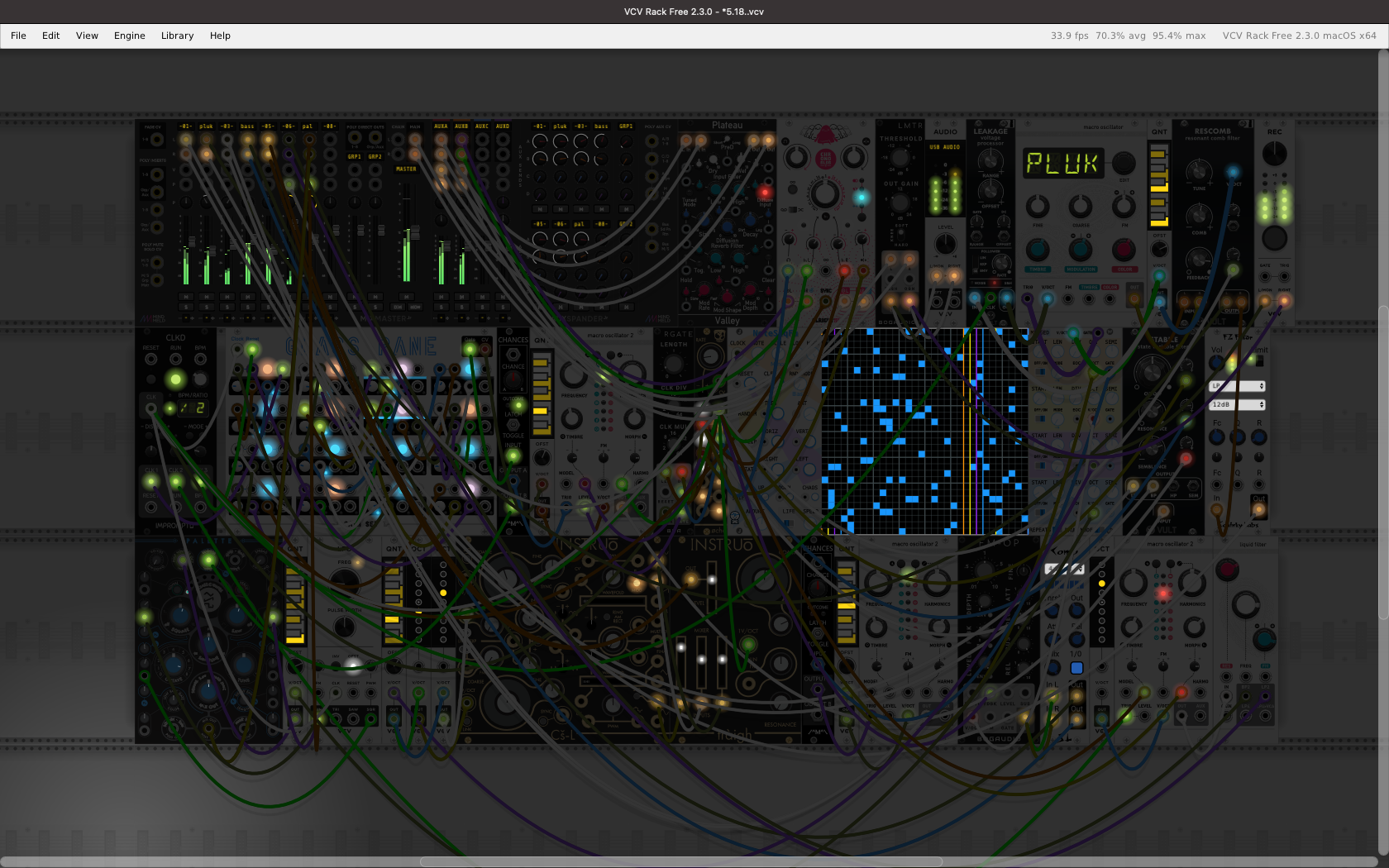Open the Engine menu

pyautogui.click(x=130, y=36)
